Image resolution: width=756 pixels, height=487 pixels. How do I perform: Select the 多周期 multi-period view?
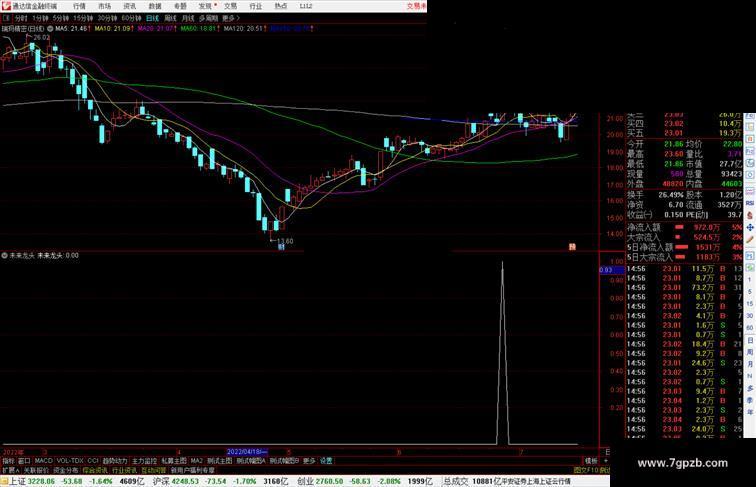pos(208,18)
